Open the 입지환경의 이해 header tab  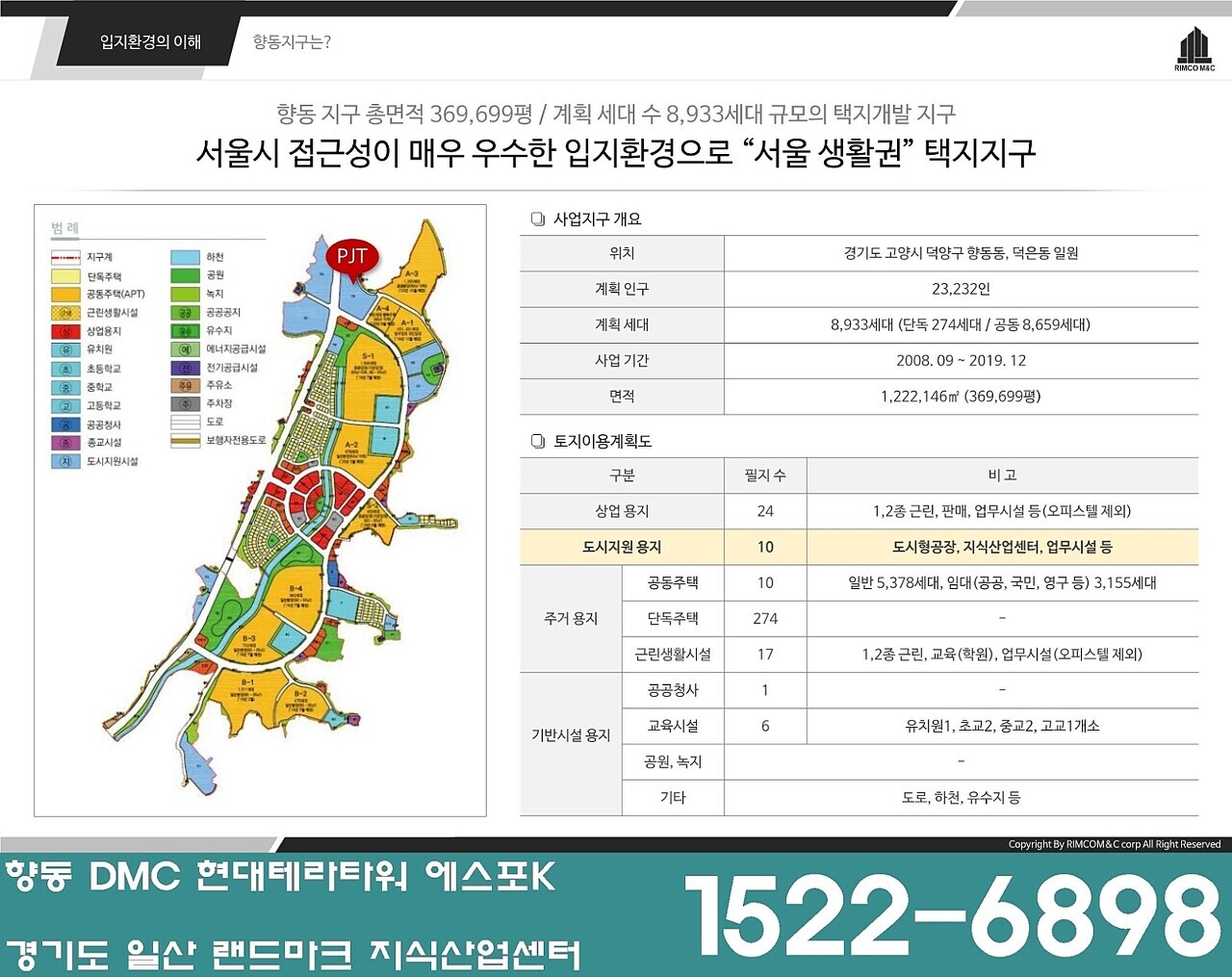pyautogui.click(x=150, y=41)
